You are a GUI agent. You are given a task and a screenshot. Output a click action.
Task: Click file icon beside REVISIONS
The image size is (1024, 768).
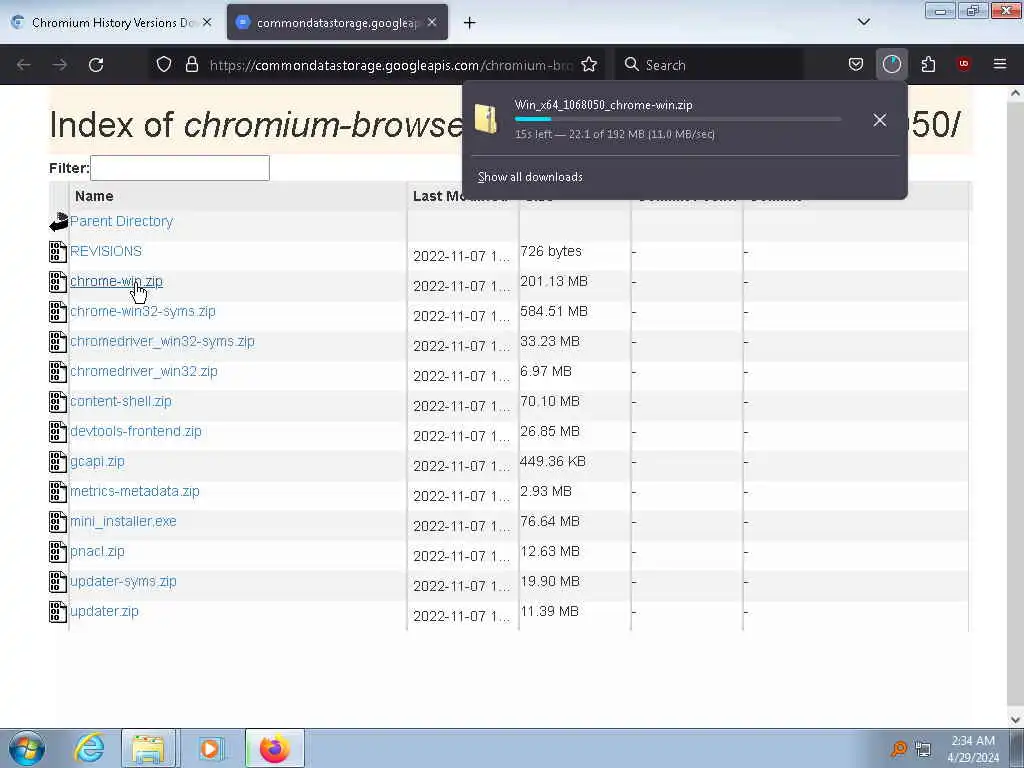coord(58,252)
